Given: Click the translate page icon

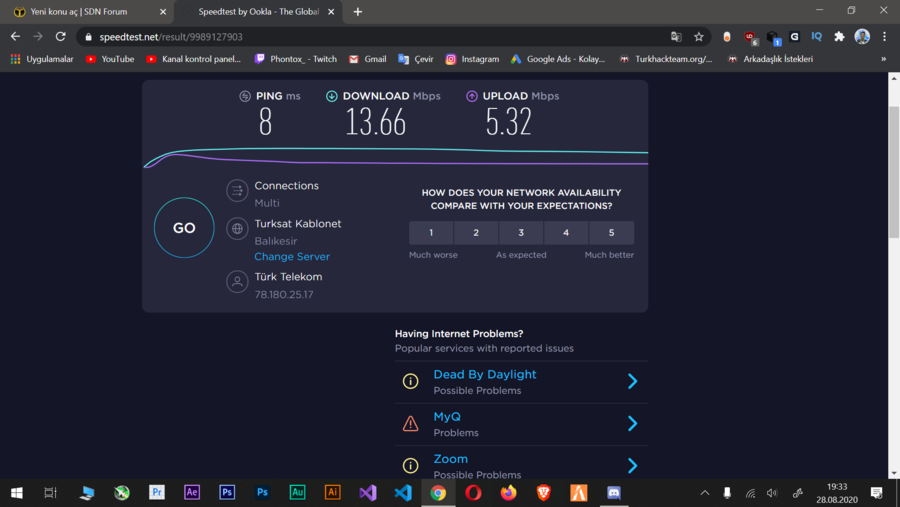Looking at the screenshot, I should pyautogui.click(x=676, y=37).
